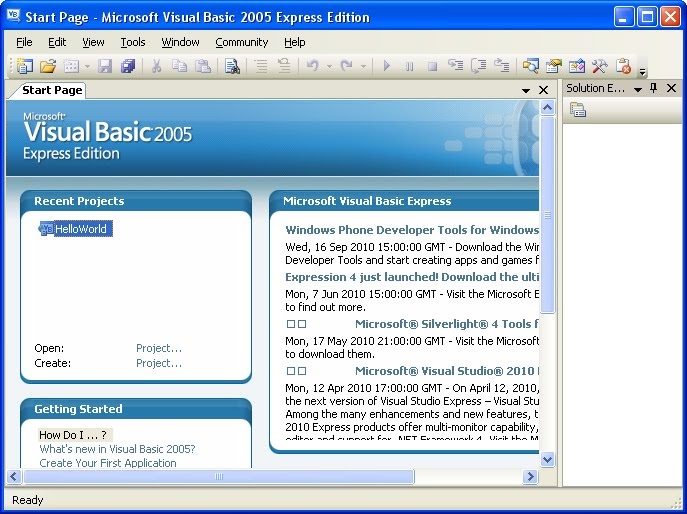Expand the Add New Item dropdown arrow

pyautogui.click(x=87, y=67)
